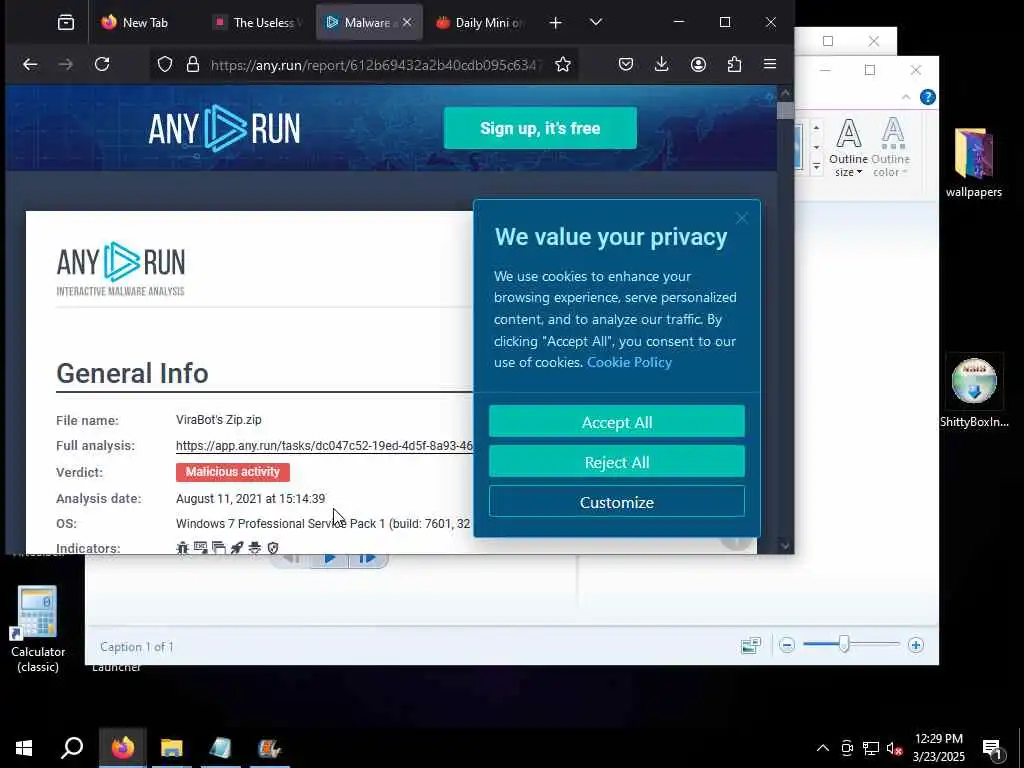Switch to Firefox on taskbar
The image size is (1024, 768).
(122, 748)
